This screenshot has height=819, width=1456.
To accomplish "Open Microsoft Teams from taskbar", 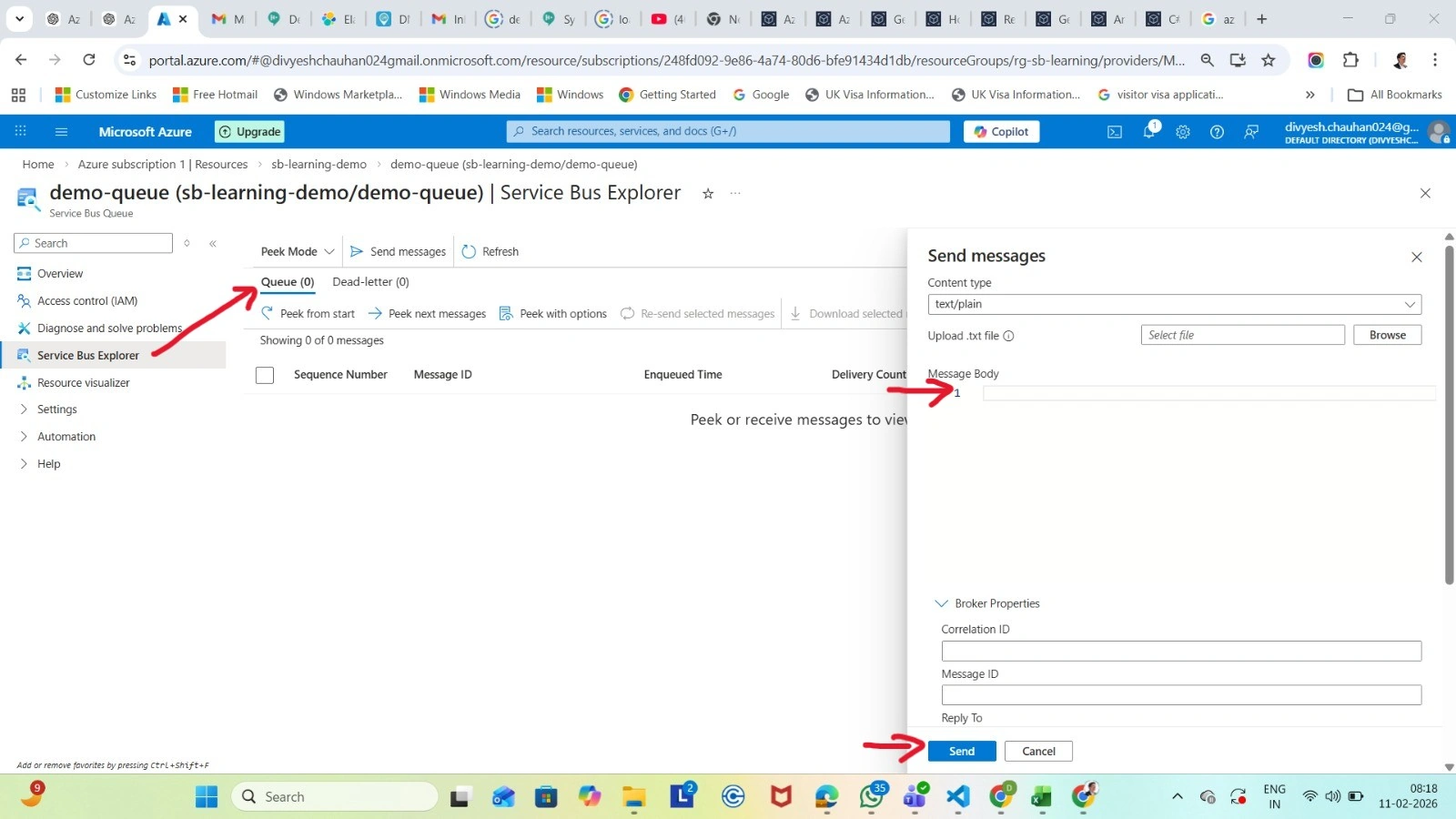I will click(x=915, y=796).
